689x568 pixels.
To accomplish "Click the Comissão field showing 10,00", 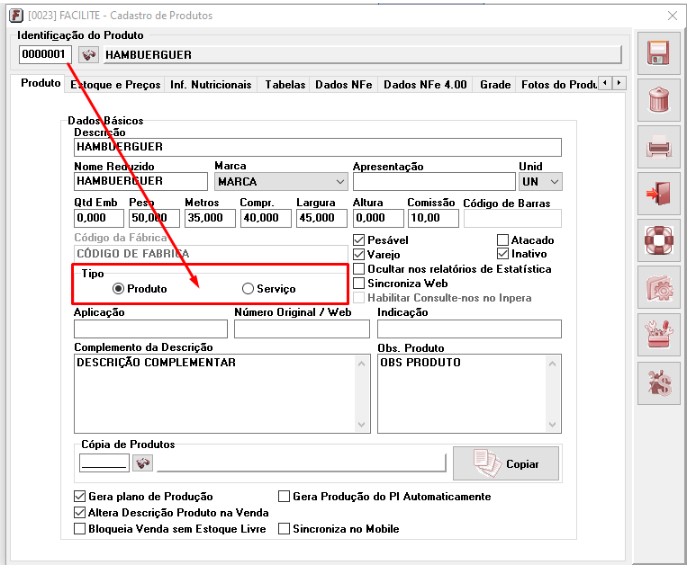I will coord(433,218).
